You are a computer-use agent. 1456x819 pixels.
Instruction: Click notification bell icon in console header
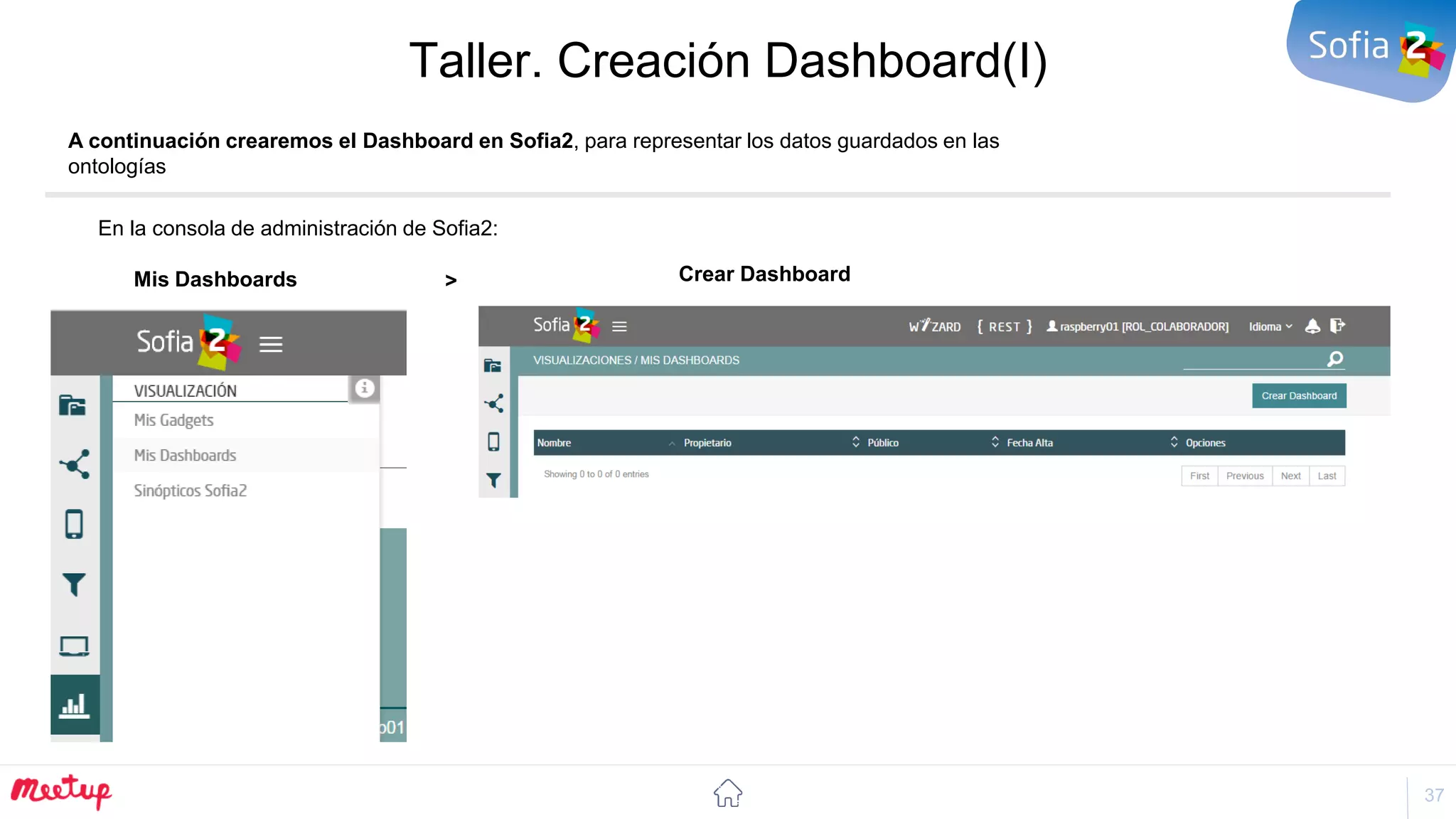tap(1313, 326)
